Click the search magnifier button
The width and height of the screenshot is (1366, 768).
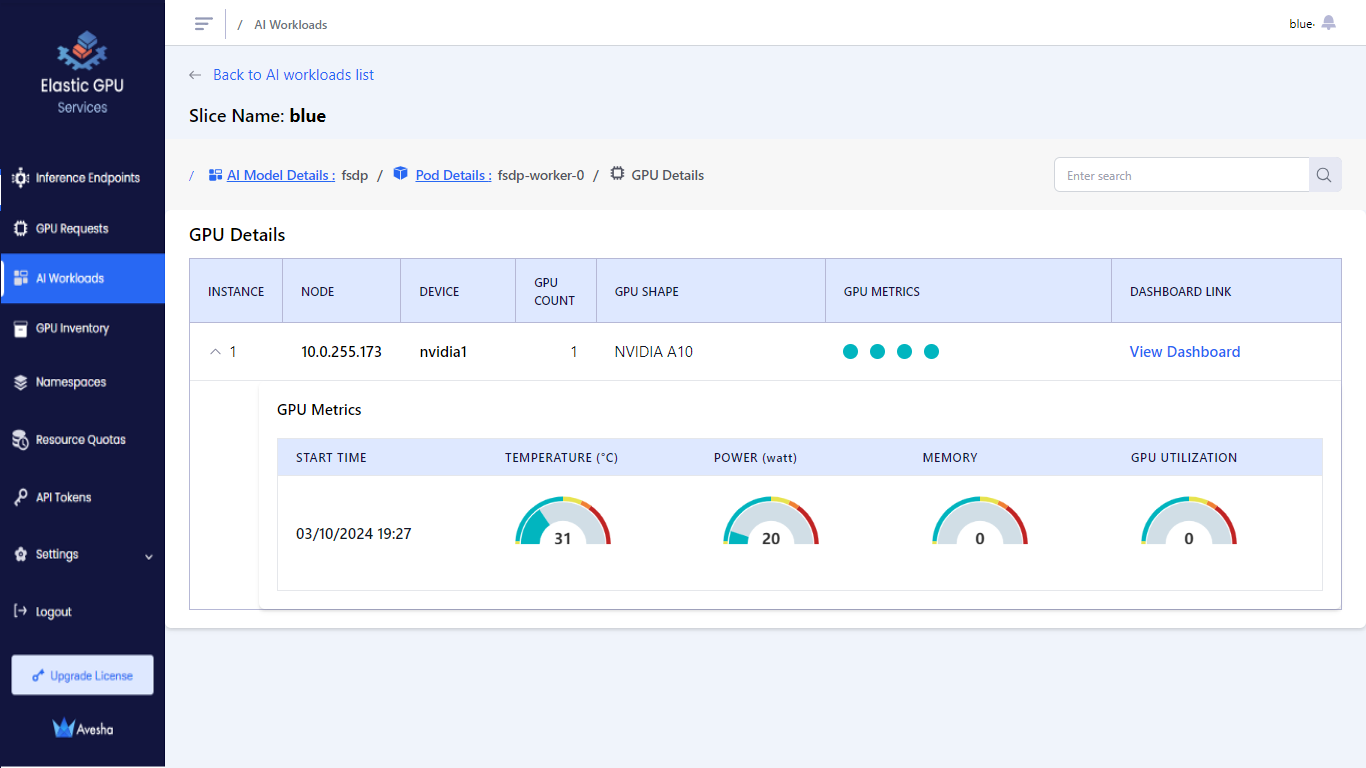click(1325, 175)
